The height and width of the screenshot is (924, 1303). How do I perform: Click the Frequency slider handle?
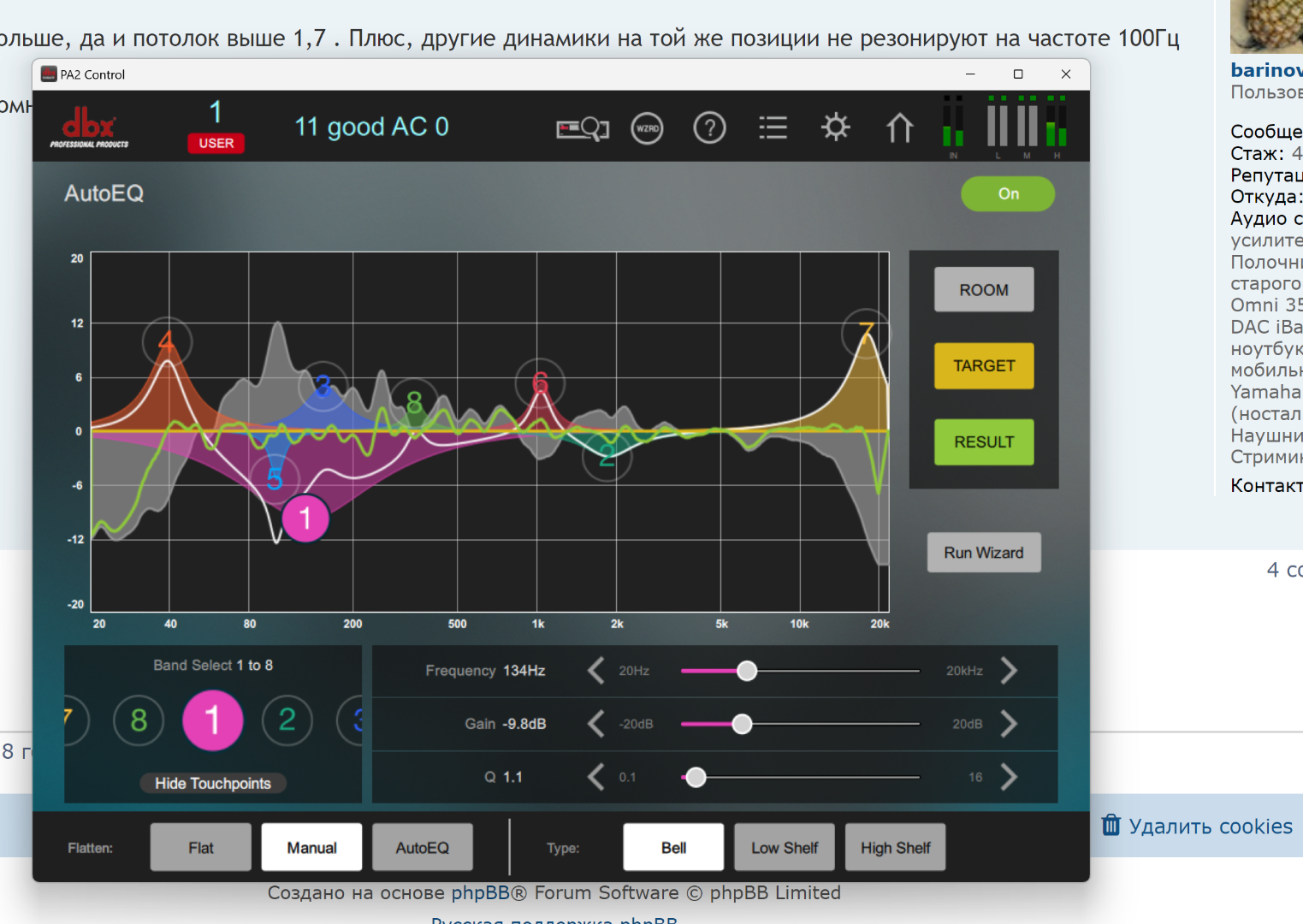coord(747,671)
